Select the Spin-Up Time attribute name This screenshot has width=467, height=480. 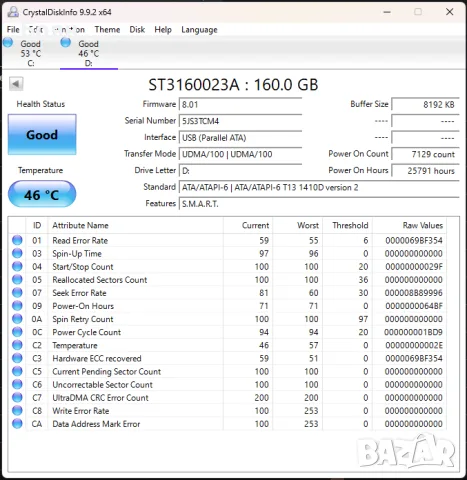(x=77, y=254)
